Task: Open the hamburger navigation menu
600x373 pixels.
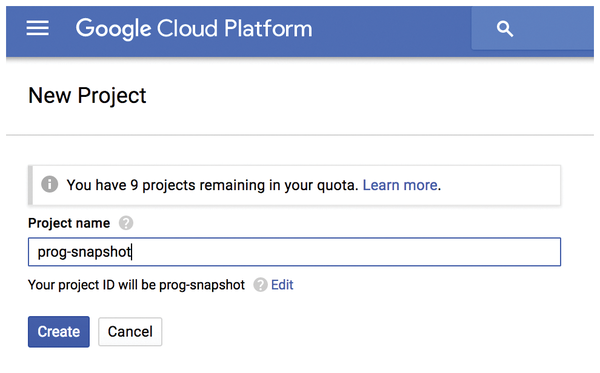Action: (38, 28)
